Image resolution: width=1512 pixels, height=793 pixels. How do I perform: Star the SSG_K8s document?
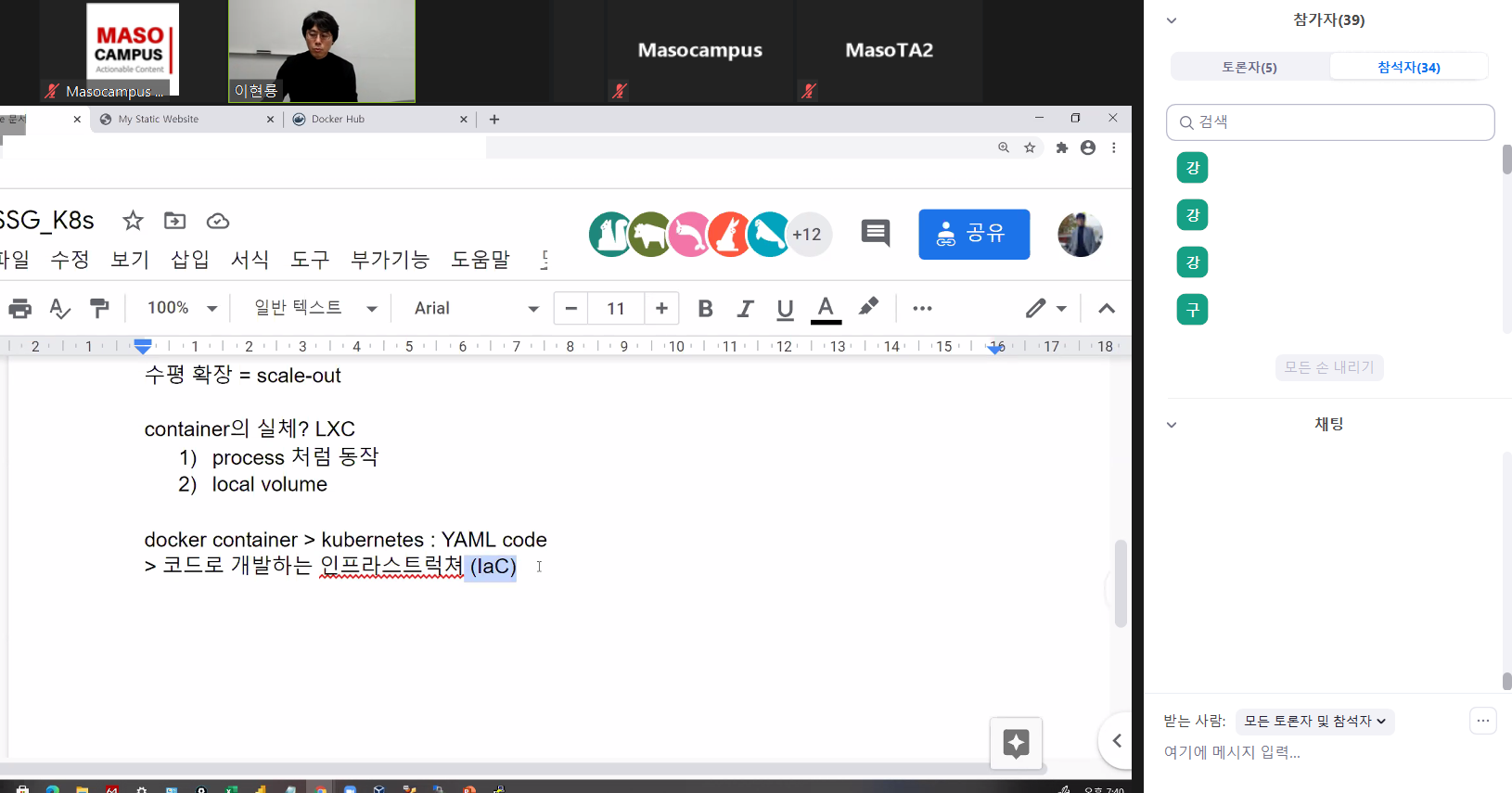133,221
